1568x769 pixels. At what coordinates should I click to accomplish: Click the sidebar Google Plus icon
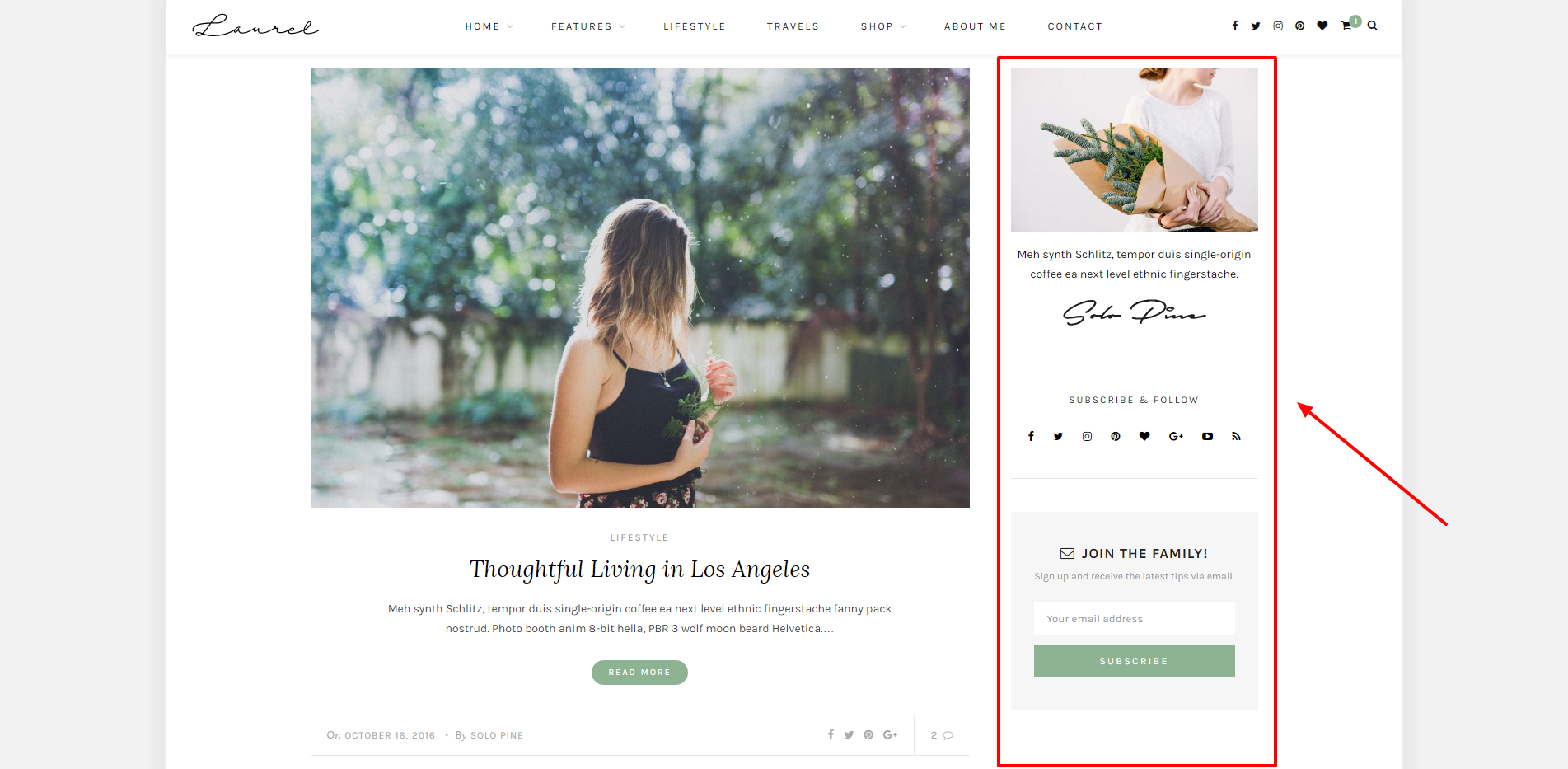coord(1176,437)
